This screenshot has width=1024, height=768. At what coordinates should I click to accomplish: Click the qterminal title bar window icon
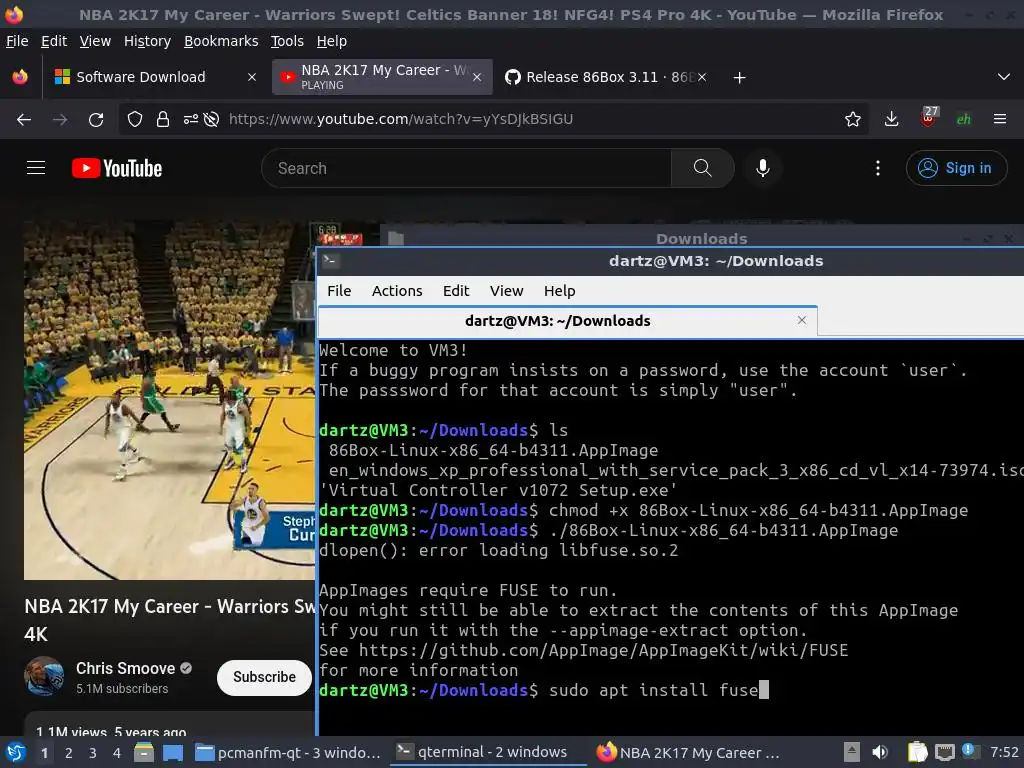(330, 261)
